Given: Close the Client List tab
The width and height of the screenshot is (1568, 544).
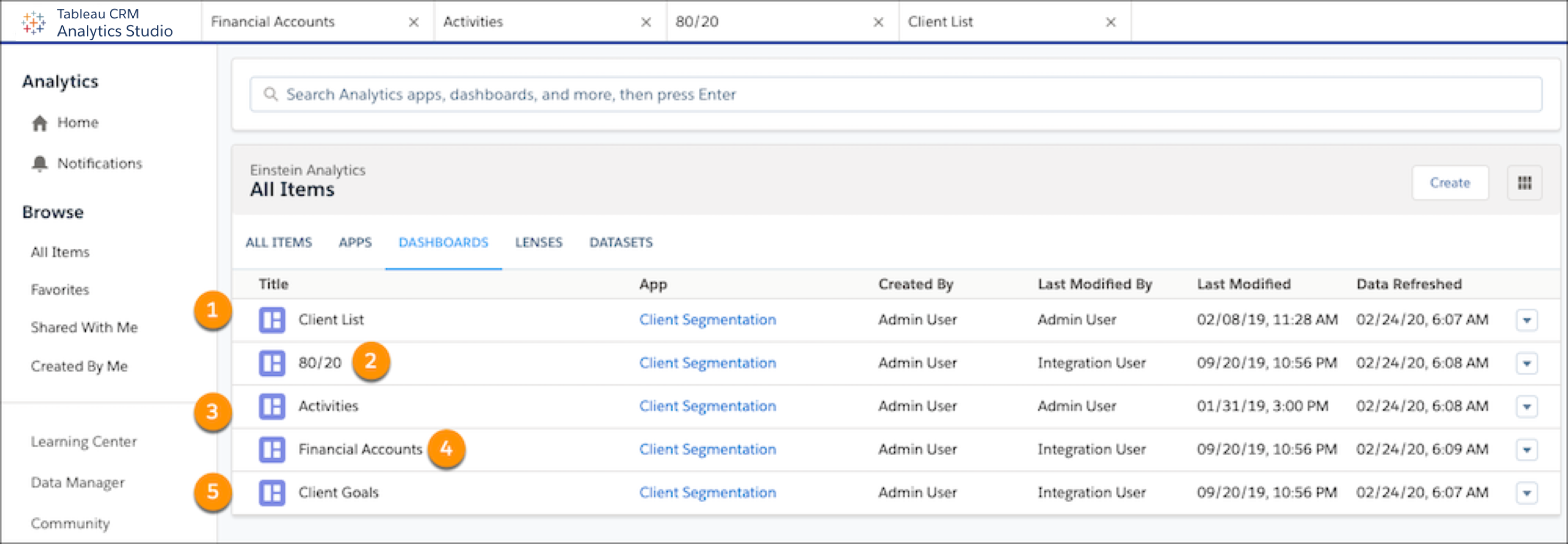Looking at the screenshot, I should (1111, 22).
